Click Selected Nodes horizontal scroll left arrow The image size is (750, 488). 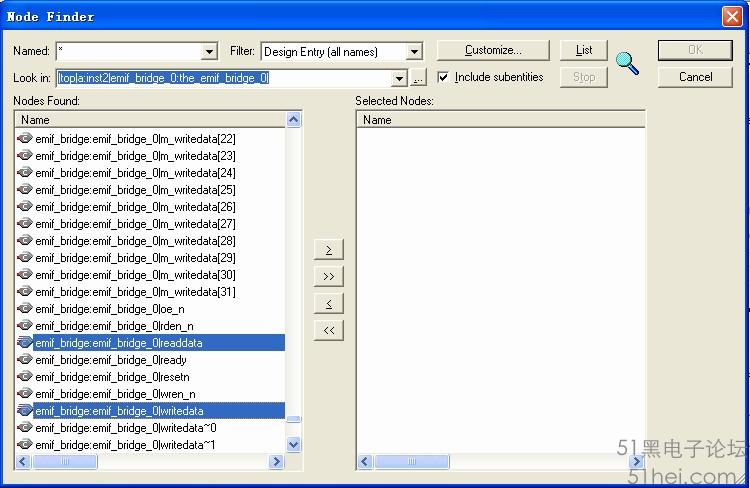tap(365, 461)
